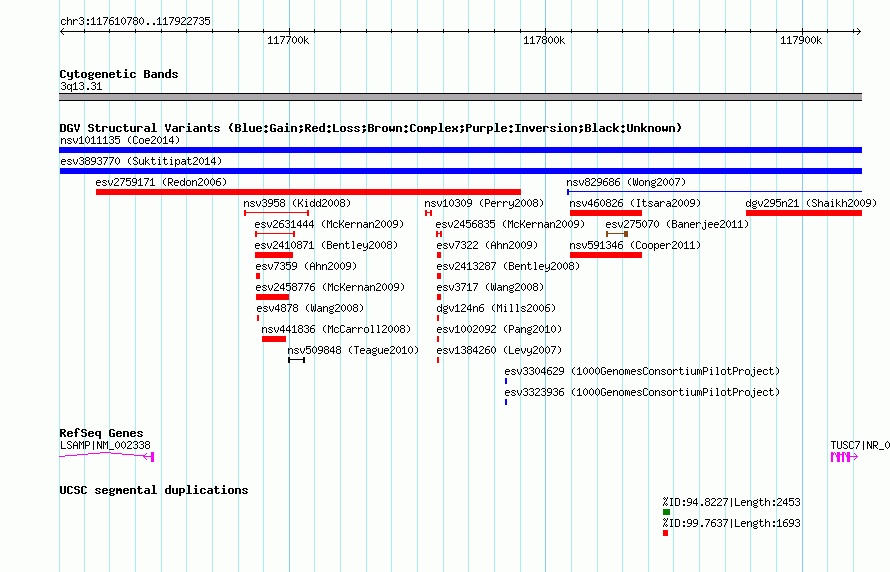Click the red segmental duplication square
Screen dimensions: 890x572
coord(665,533)
